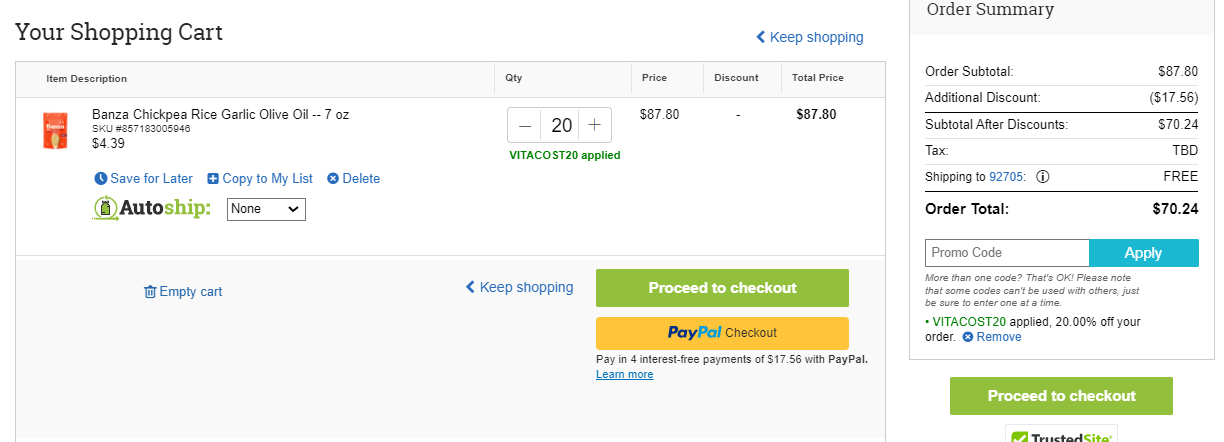Open the 92705 shipping zip code link
This screenshot has width=1224, height=442.
[x=1007, y=177]
